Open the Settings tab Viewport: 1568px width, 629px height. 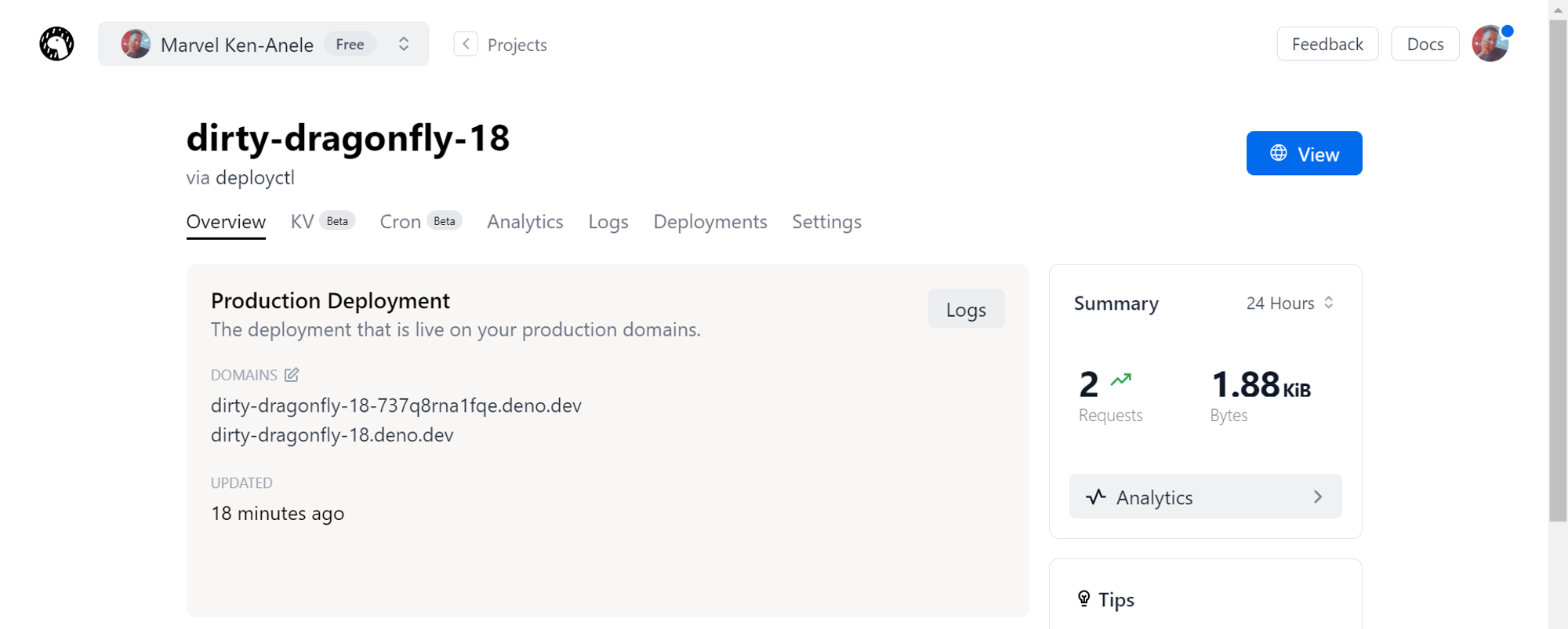(x=826, y=222)
